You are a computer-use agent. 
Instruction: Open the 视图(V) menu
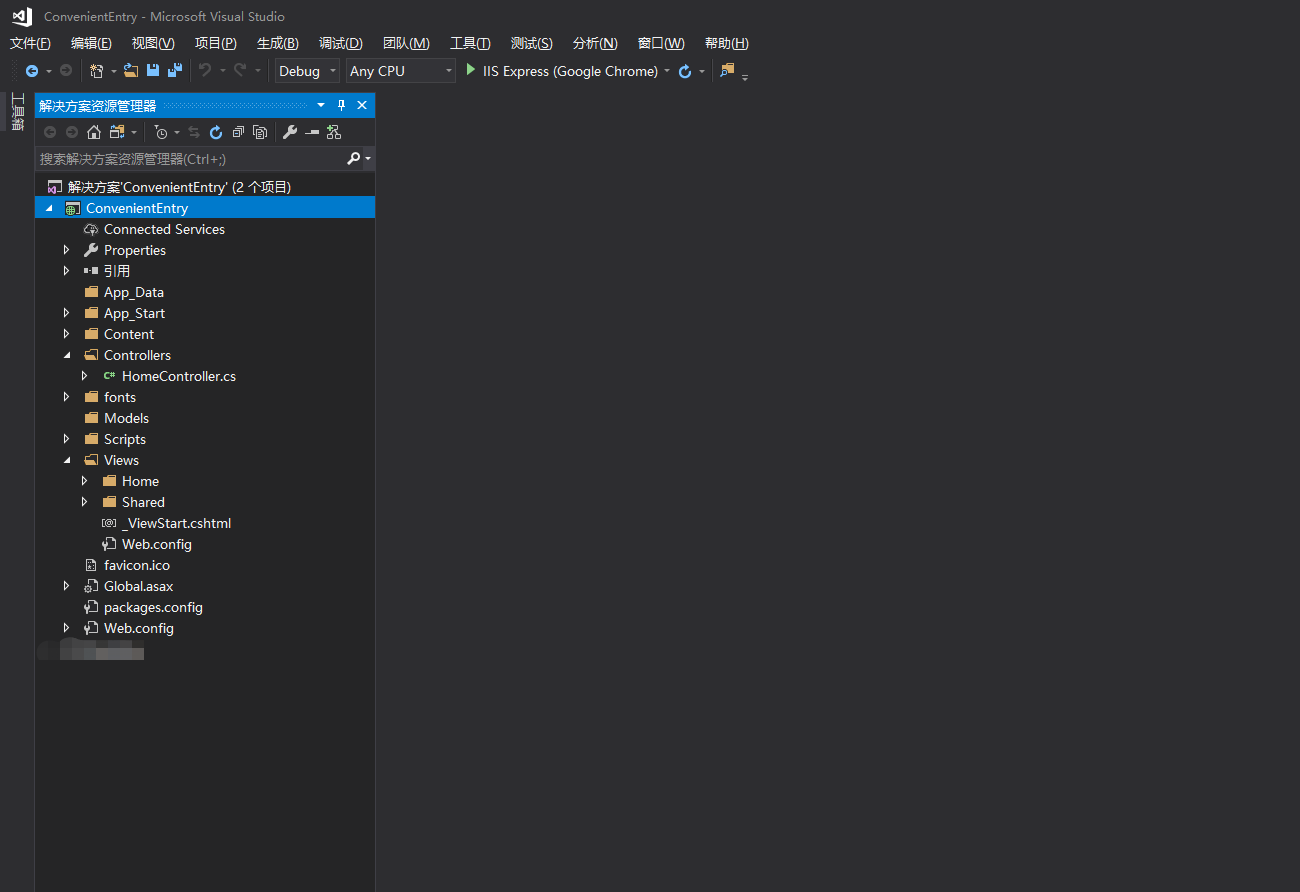coord(153,43)
